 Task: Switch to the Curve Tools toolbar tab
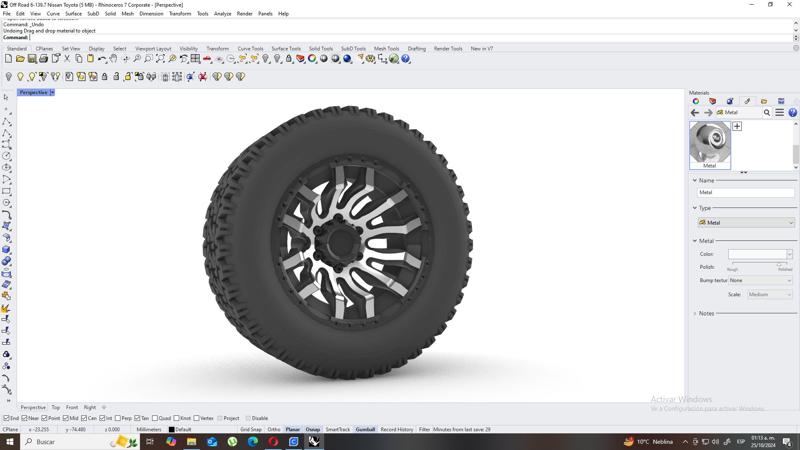pyautogui.click(x=250, y=48)
